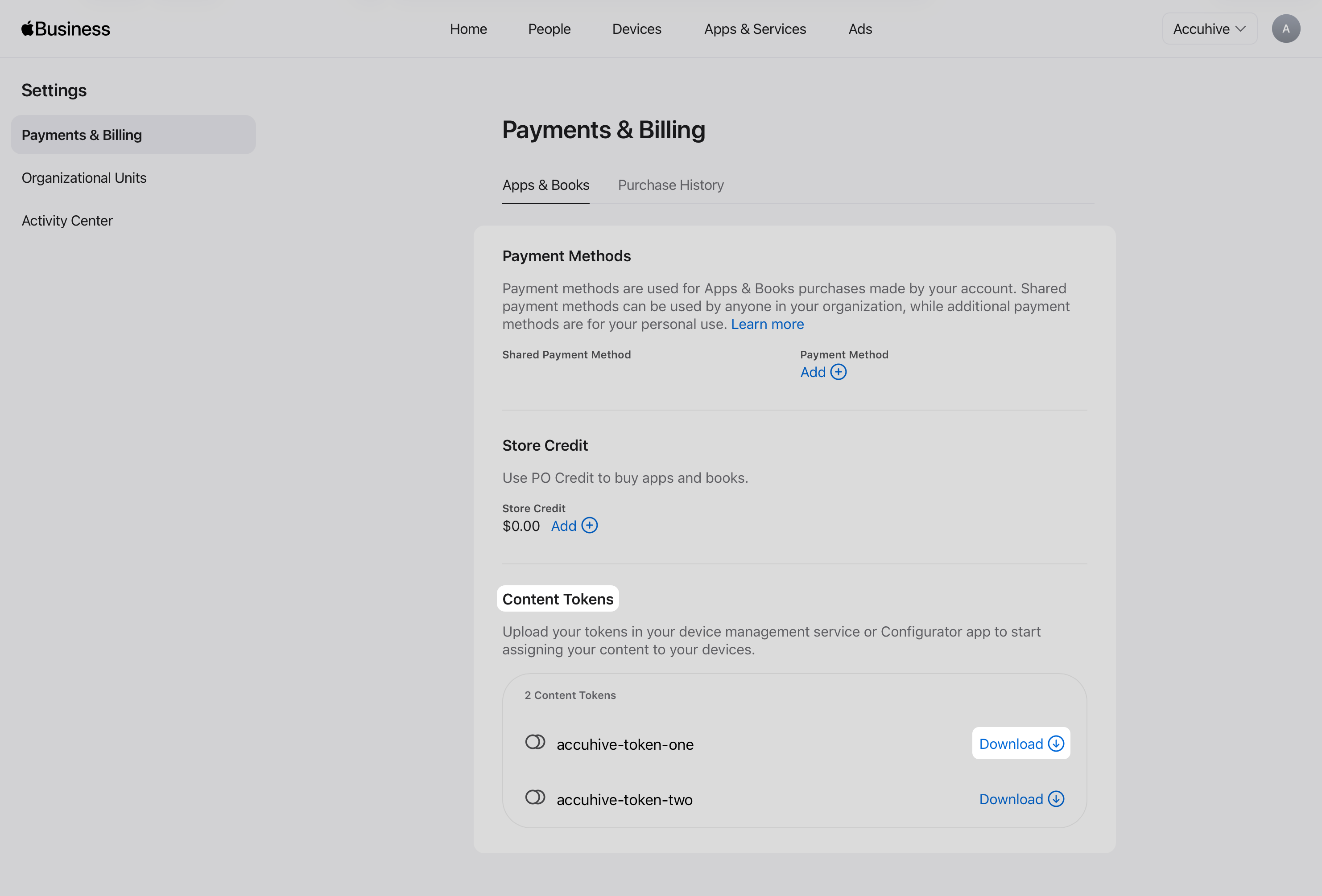Click the accuhive-token-one name
1322x896 pixels.
tap(625, 745)
